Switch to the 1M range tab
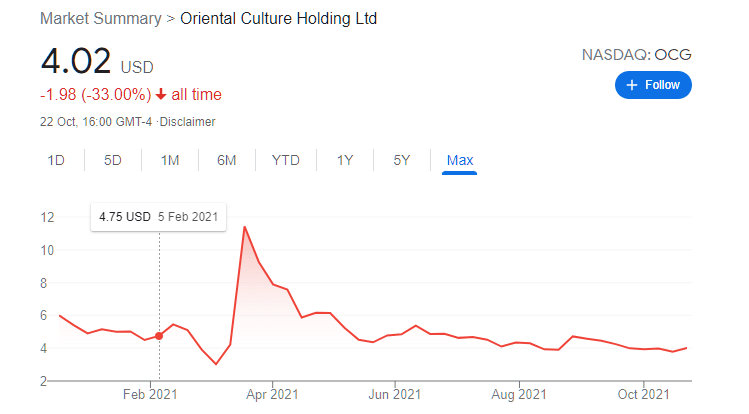This screenshot has width=749, height=414. click(x=170, y=160)
